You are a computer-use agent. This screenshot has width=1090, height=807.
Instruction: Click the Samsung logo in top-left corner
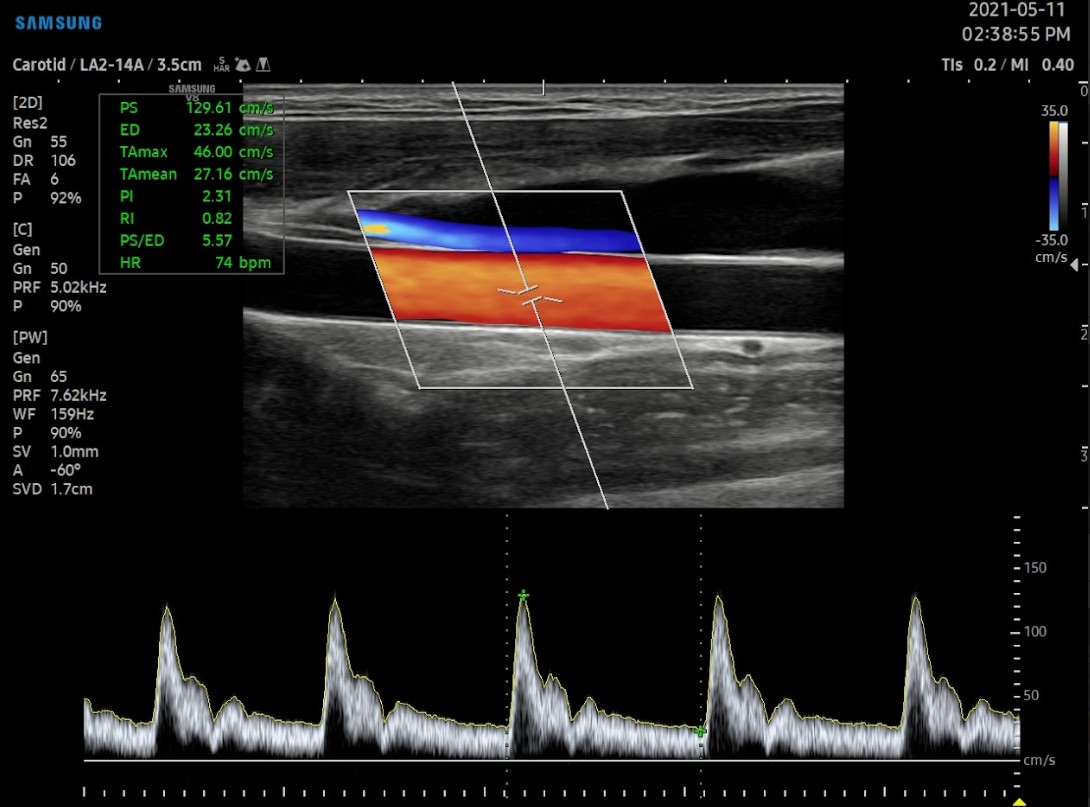[x=58, y=23]
